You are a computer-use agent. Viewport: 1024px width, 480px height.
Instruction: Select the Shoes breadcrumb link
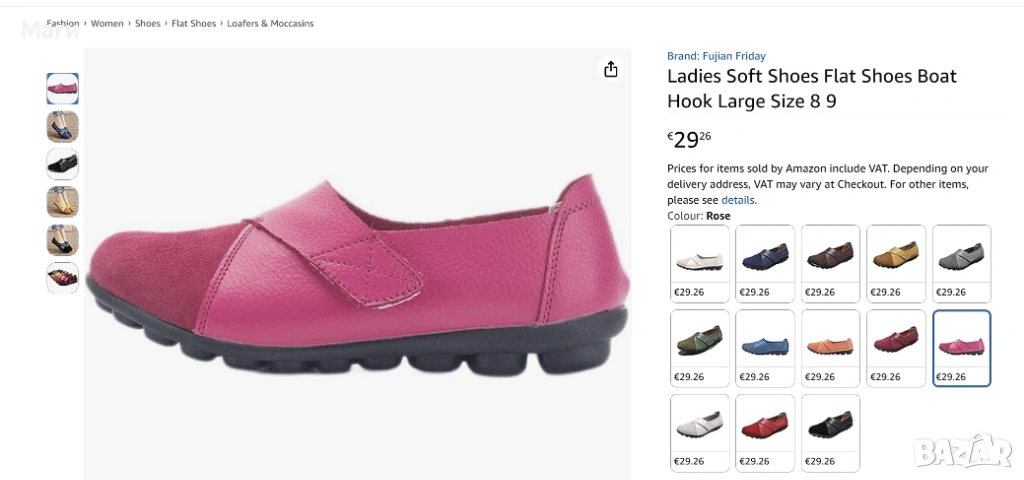(147, 23)
